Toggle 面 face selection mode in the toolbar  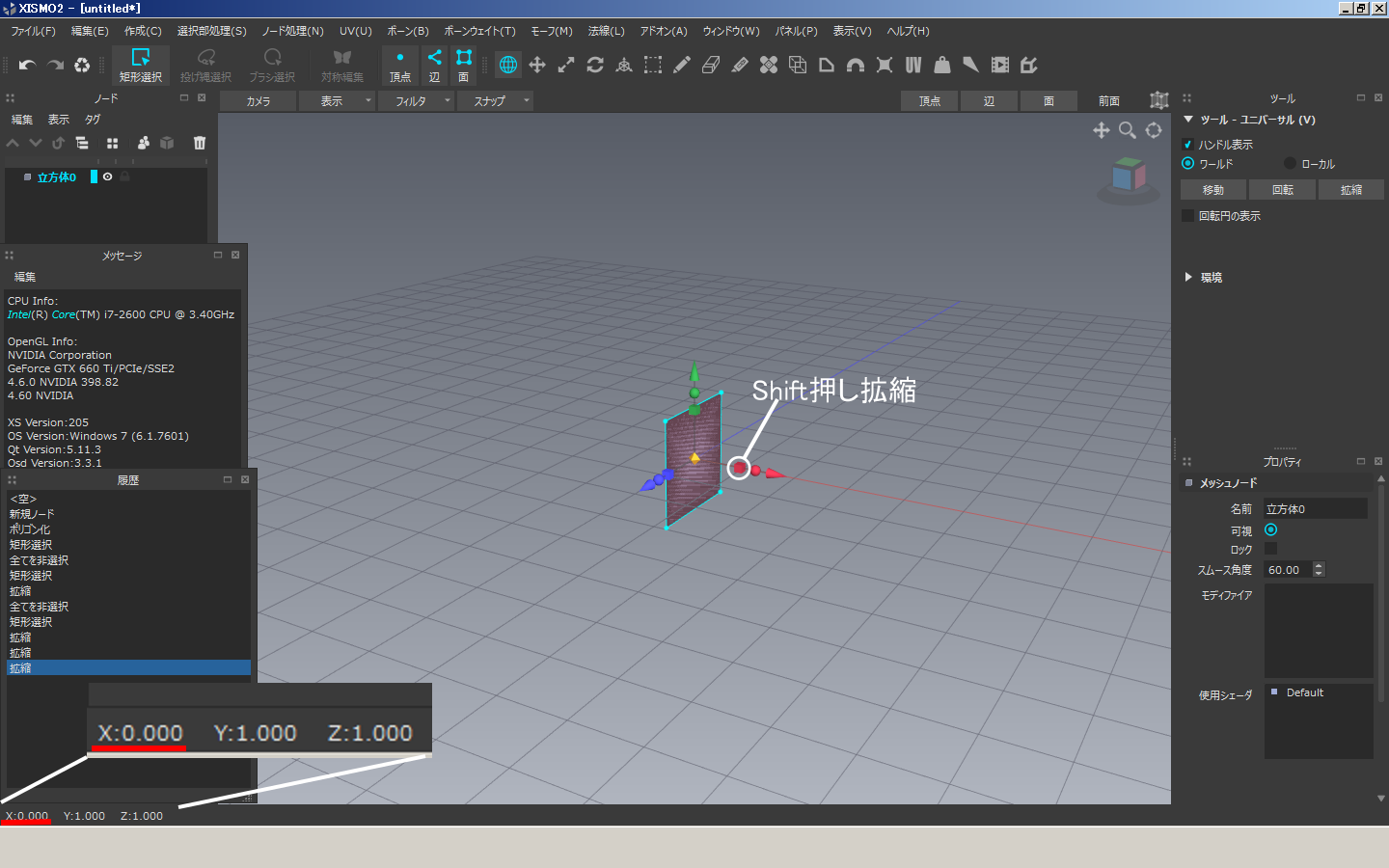[x=464, y=66]
